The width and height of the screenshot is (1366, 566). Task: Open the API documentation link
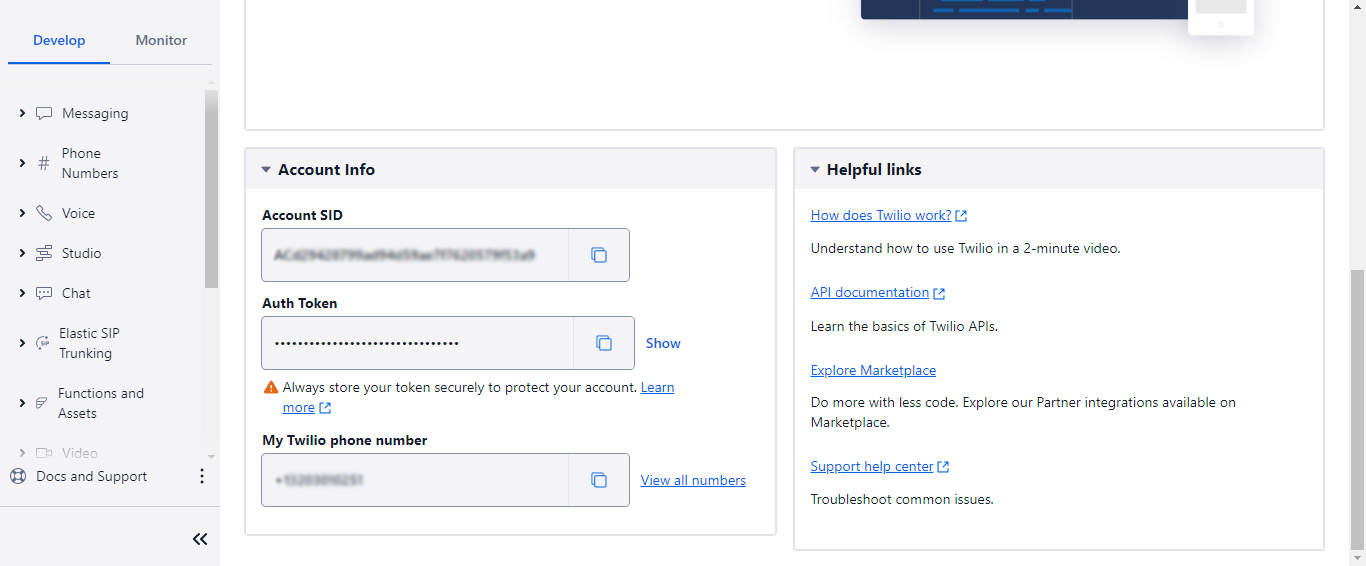click(870, 293)
